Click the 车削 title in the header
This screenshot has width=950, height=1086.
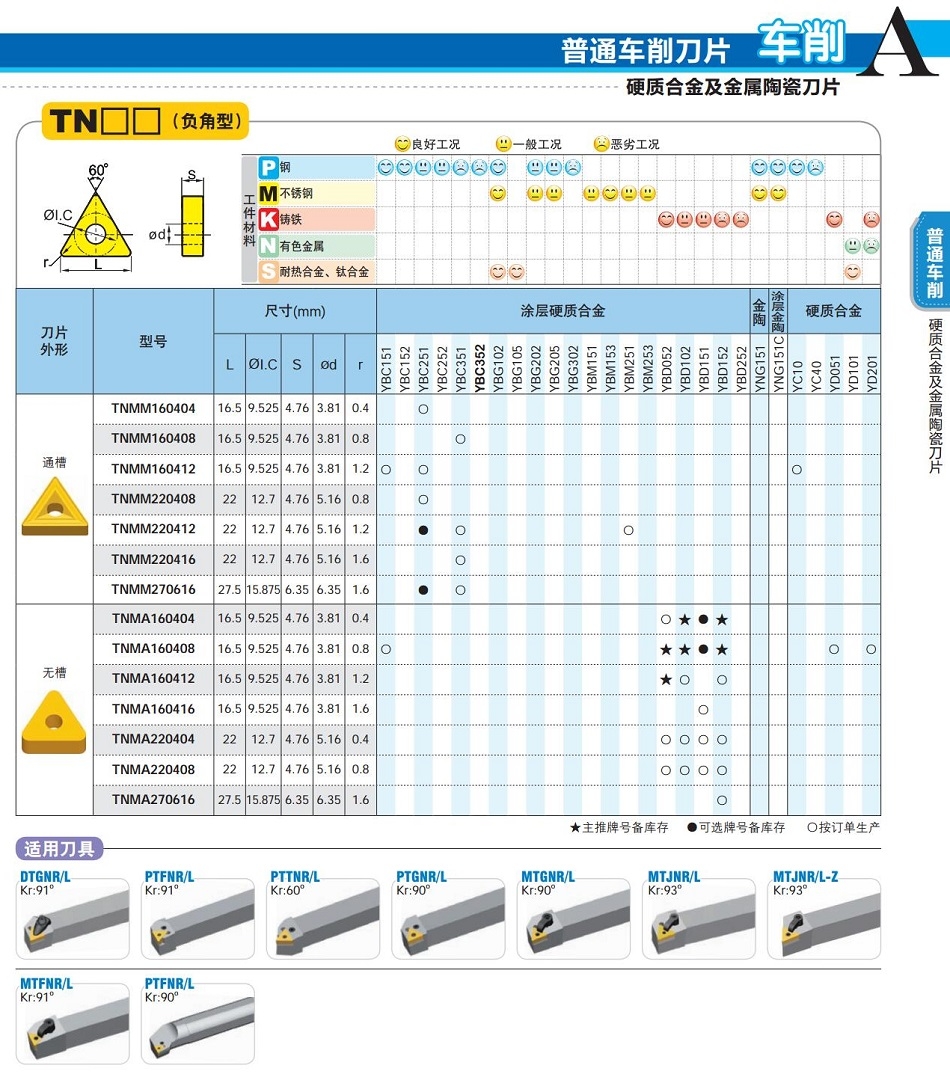[x=802, y=42]
